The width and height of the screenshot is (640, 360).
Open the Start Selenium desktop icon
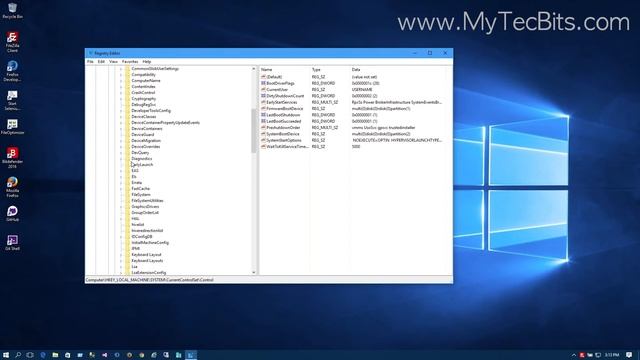12,100
